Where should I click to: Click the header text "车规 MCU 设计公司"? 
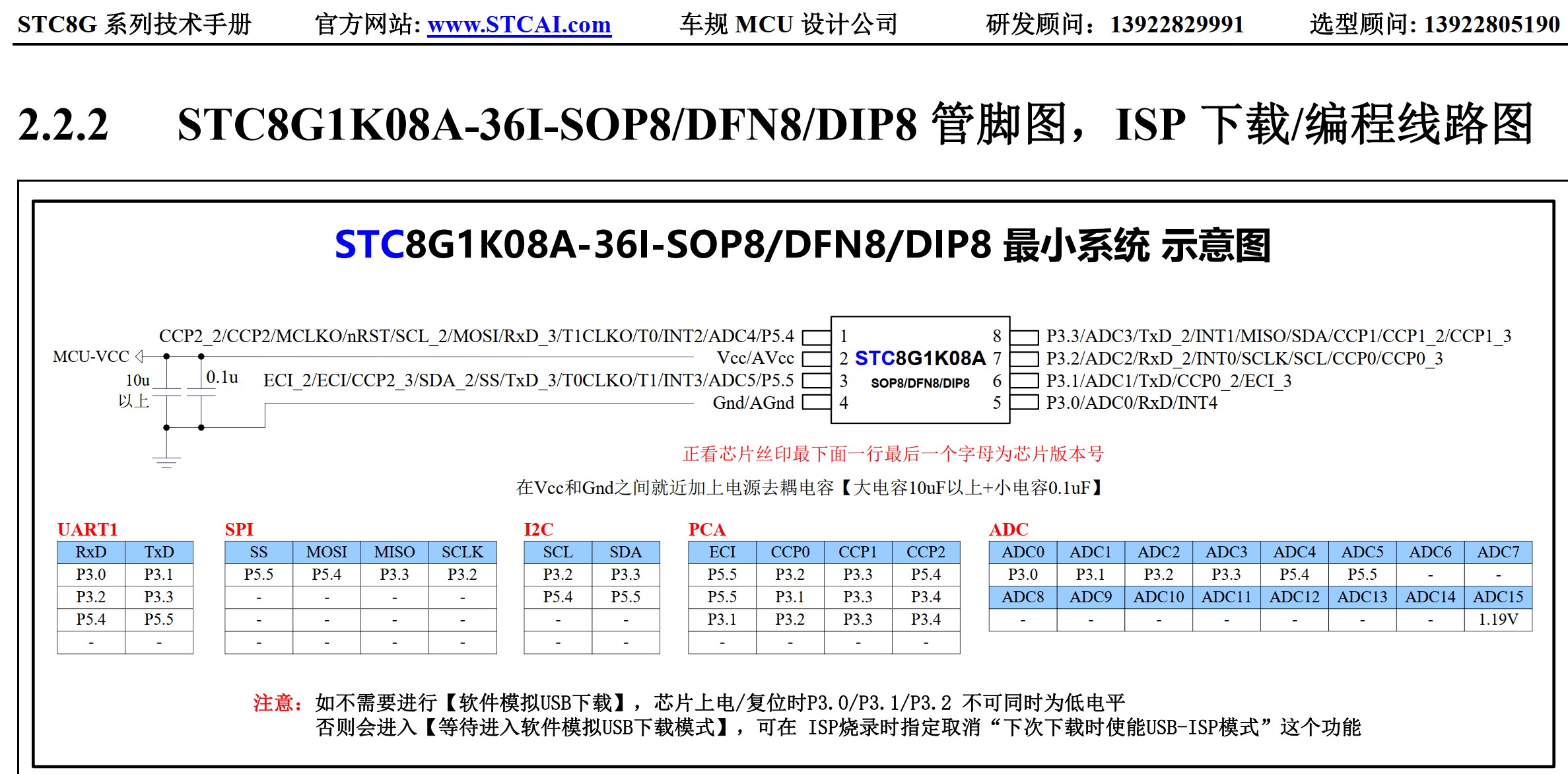click(x=789, y=24)
